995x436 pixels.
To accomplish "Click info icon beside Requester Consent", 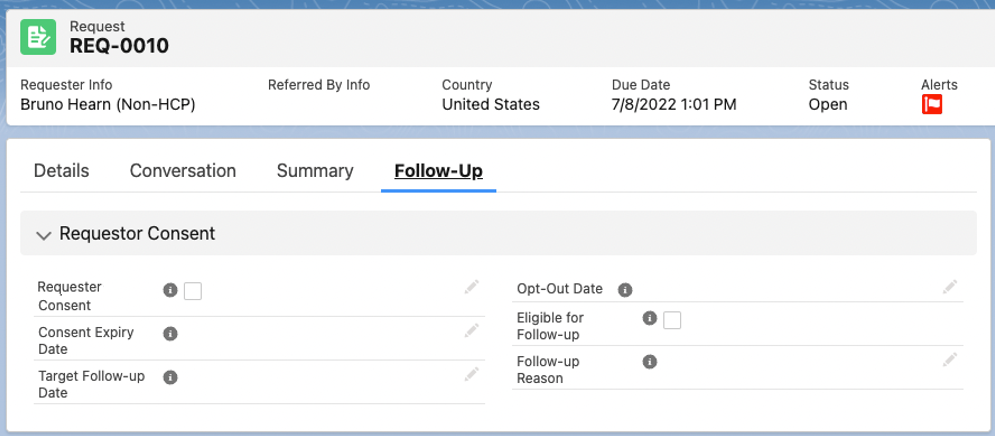I will (x=170, y=290).
